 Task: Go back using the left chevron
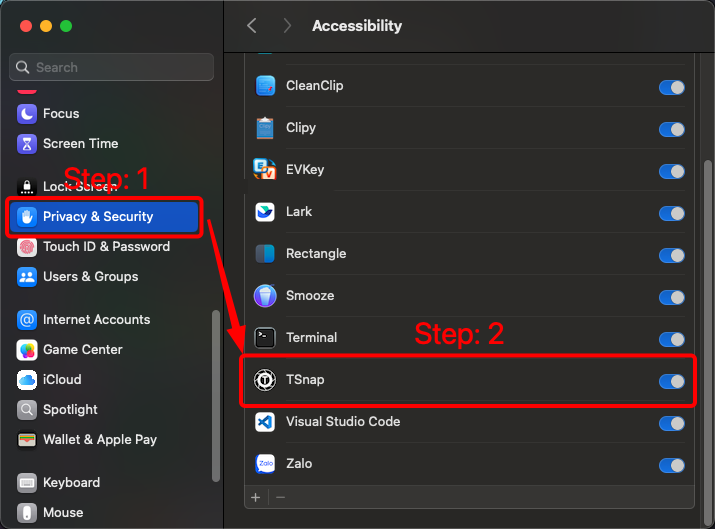click(x=252, y=26)
